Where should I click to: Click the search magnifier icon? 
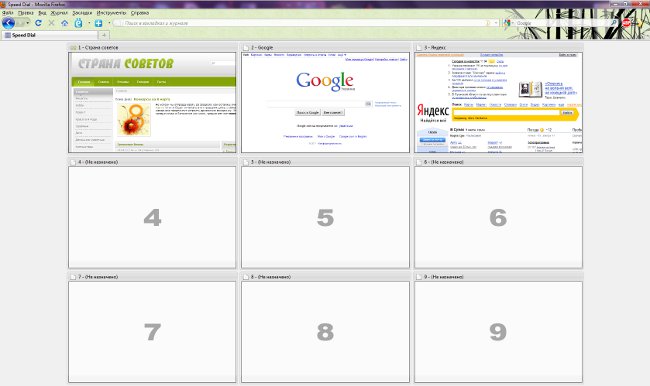(x=614, y=23)
